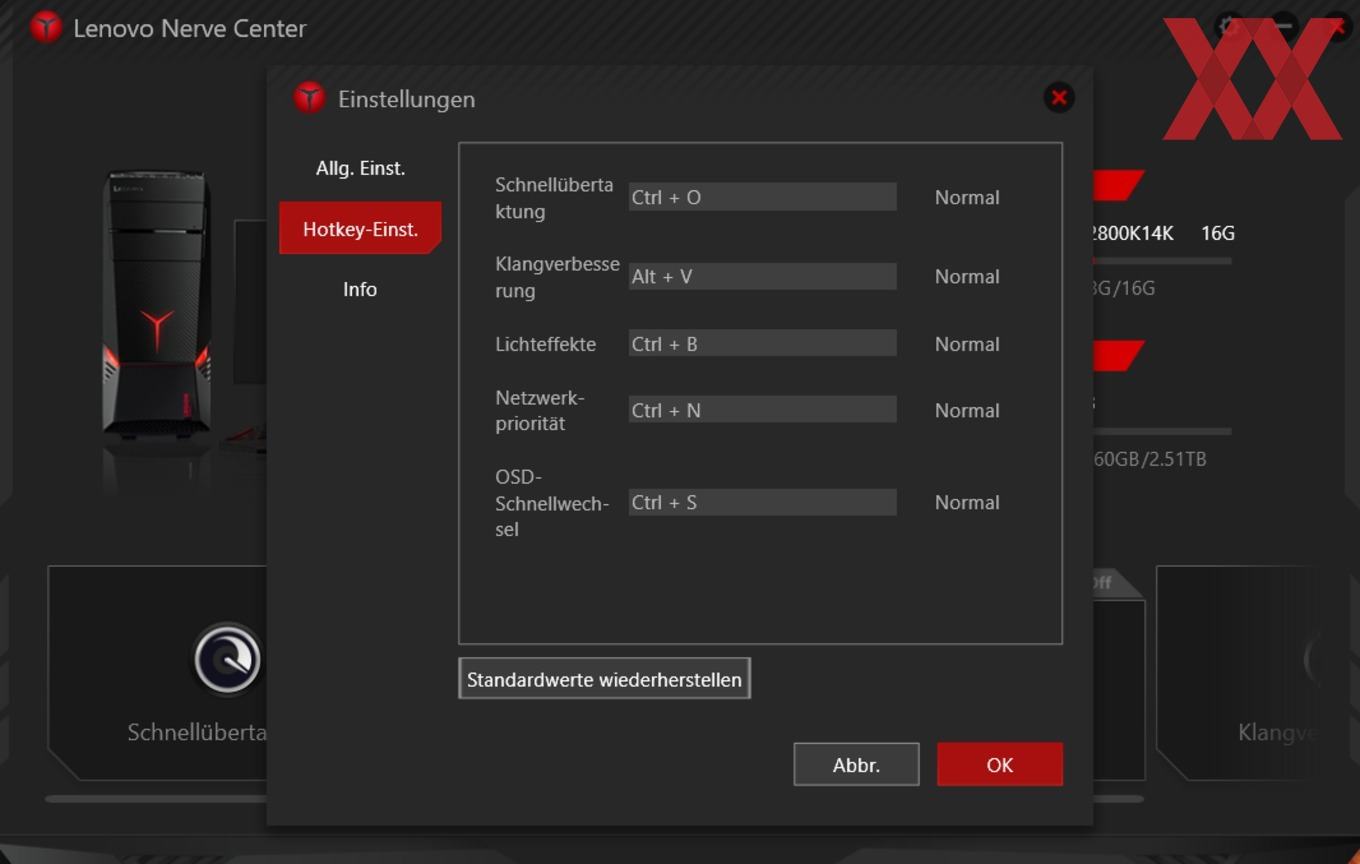
Task: Click Normal status beside Klangverbesserung
Action: coord(967,276)
